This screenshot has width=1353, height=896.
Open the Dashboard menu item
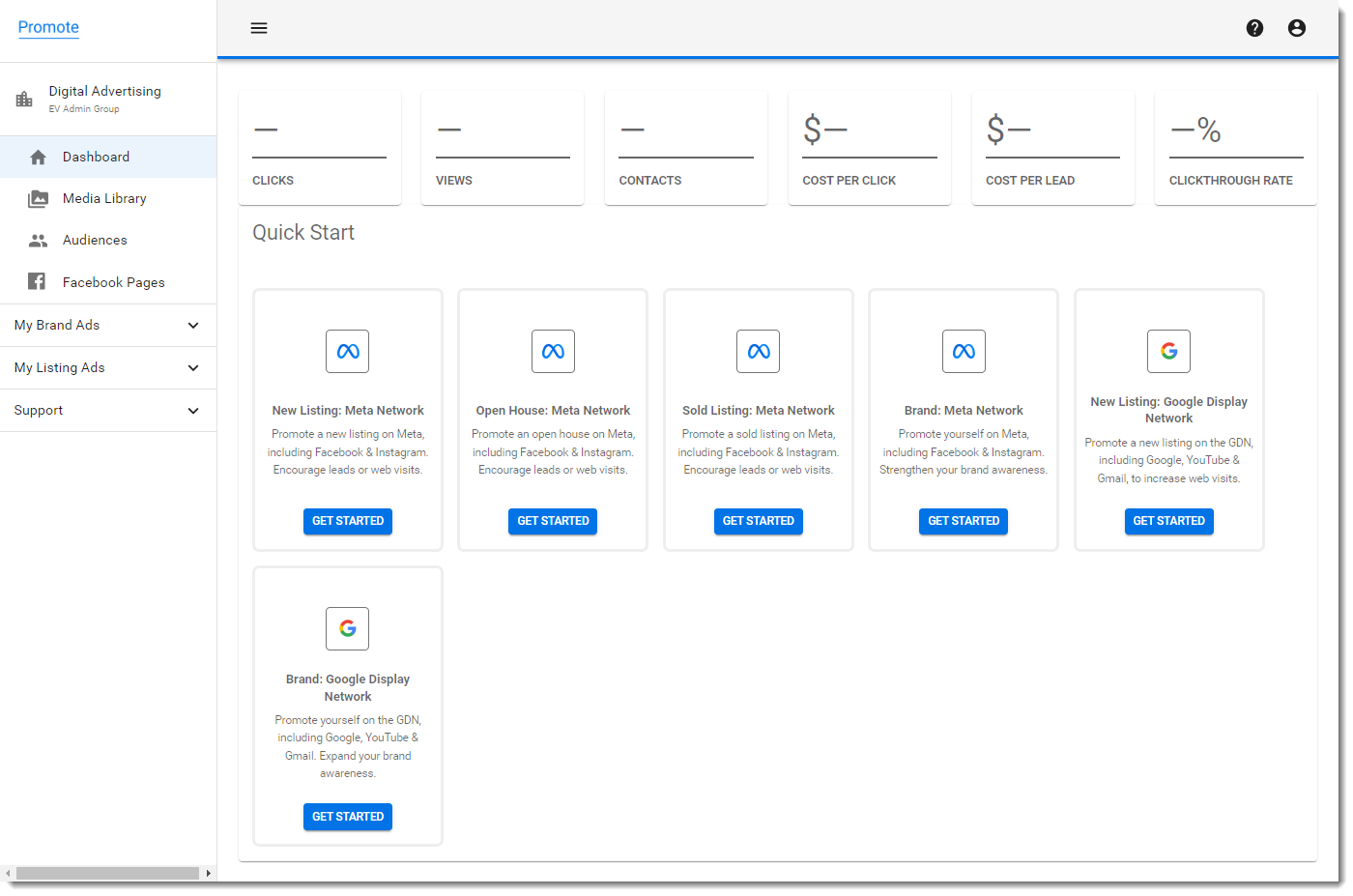click(x=108, y=157)
